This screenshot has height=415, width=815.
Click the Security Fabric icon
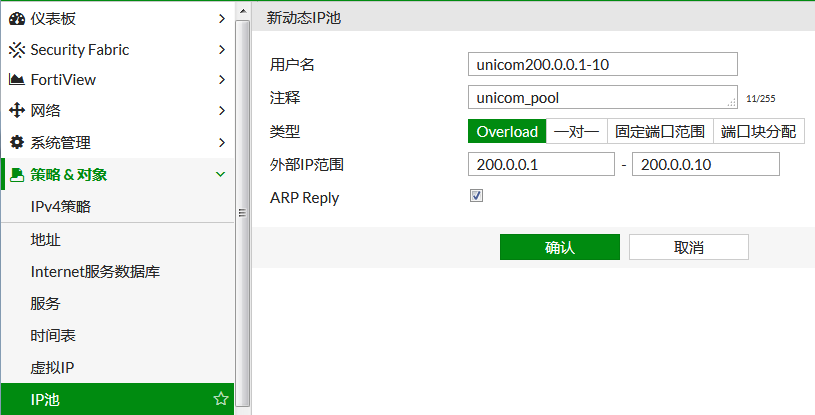(x=17, y=50)
